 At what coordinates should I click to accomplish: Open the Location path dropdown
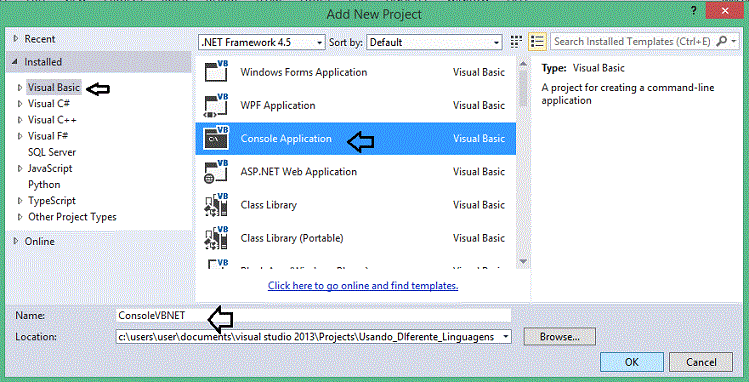pyautogui.click(x=505, y=337)
